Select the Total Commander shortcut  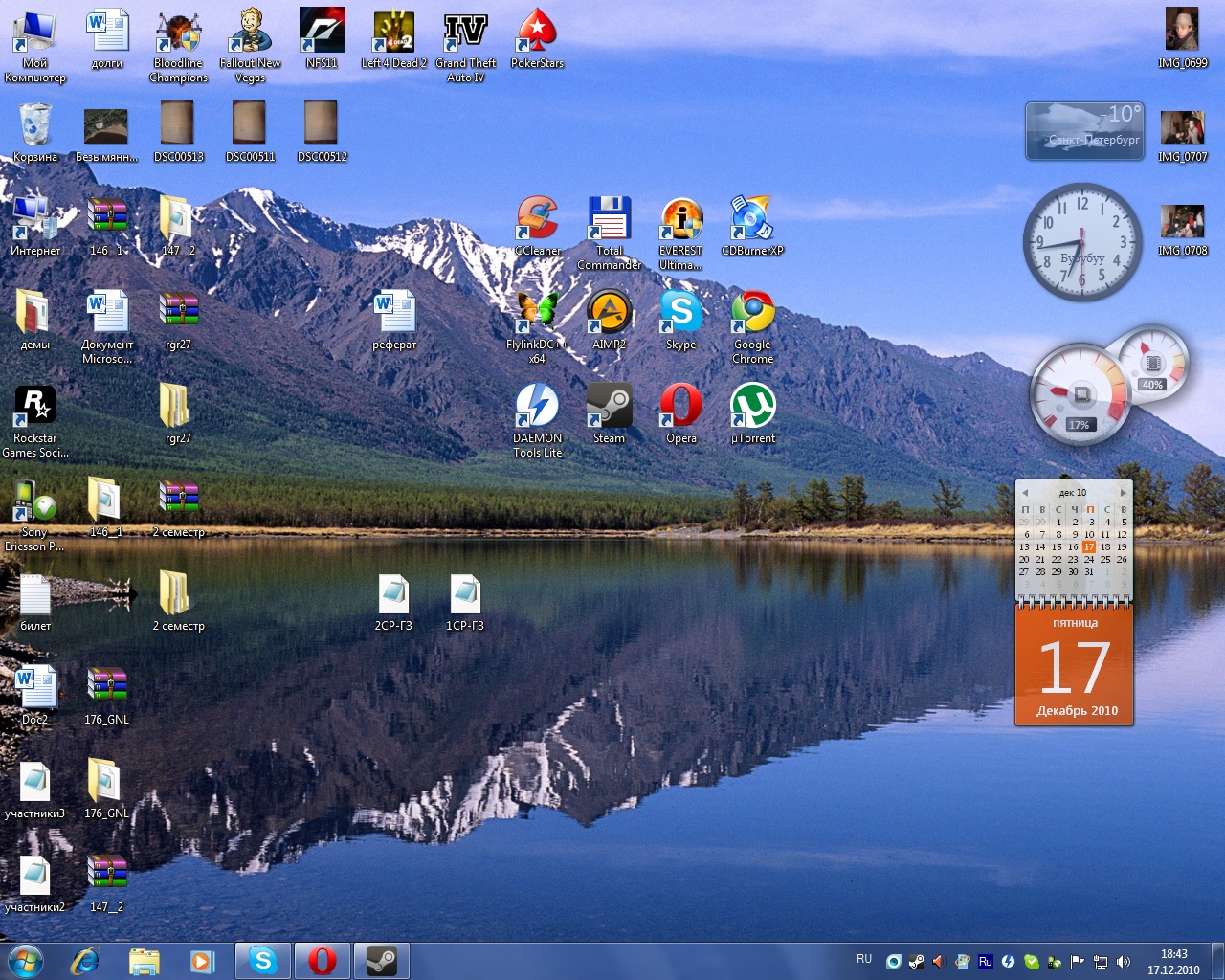609,233
